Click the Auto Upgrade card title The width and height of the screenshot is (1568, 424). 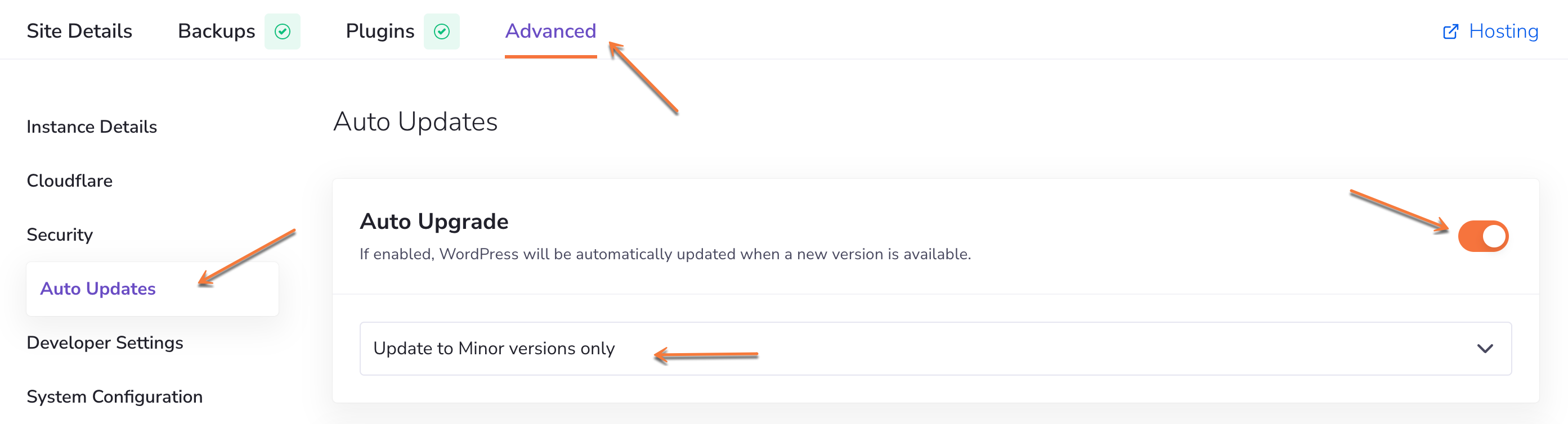point(433,222)
